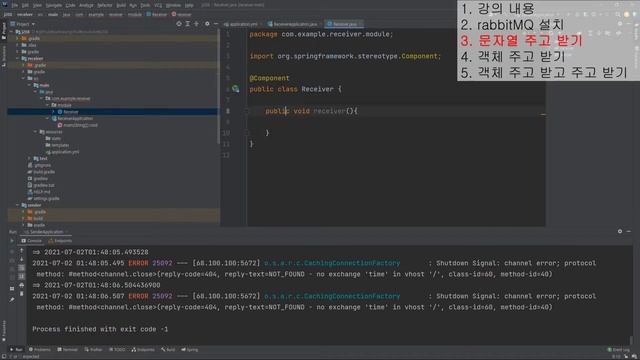Click the Expand All icon in Project panel
Viewport: 640px width, 360px height.
click(x=188, y=24)
